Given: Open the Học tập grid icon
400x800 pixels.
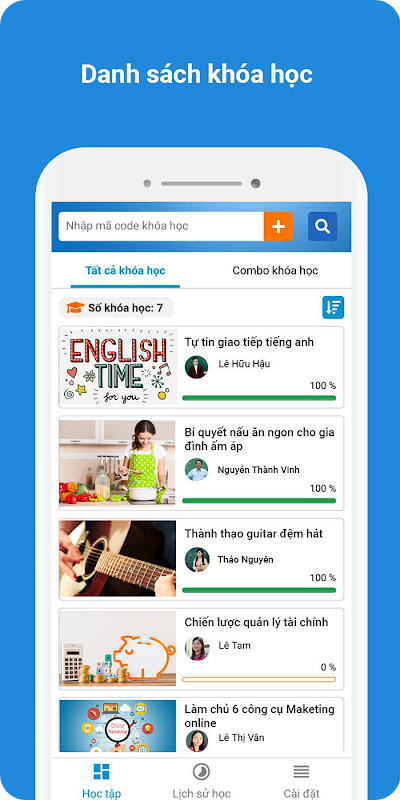Looking at the screenshot, I should (x=102, y=771).
